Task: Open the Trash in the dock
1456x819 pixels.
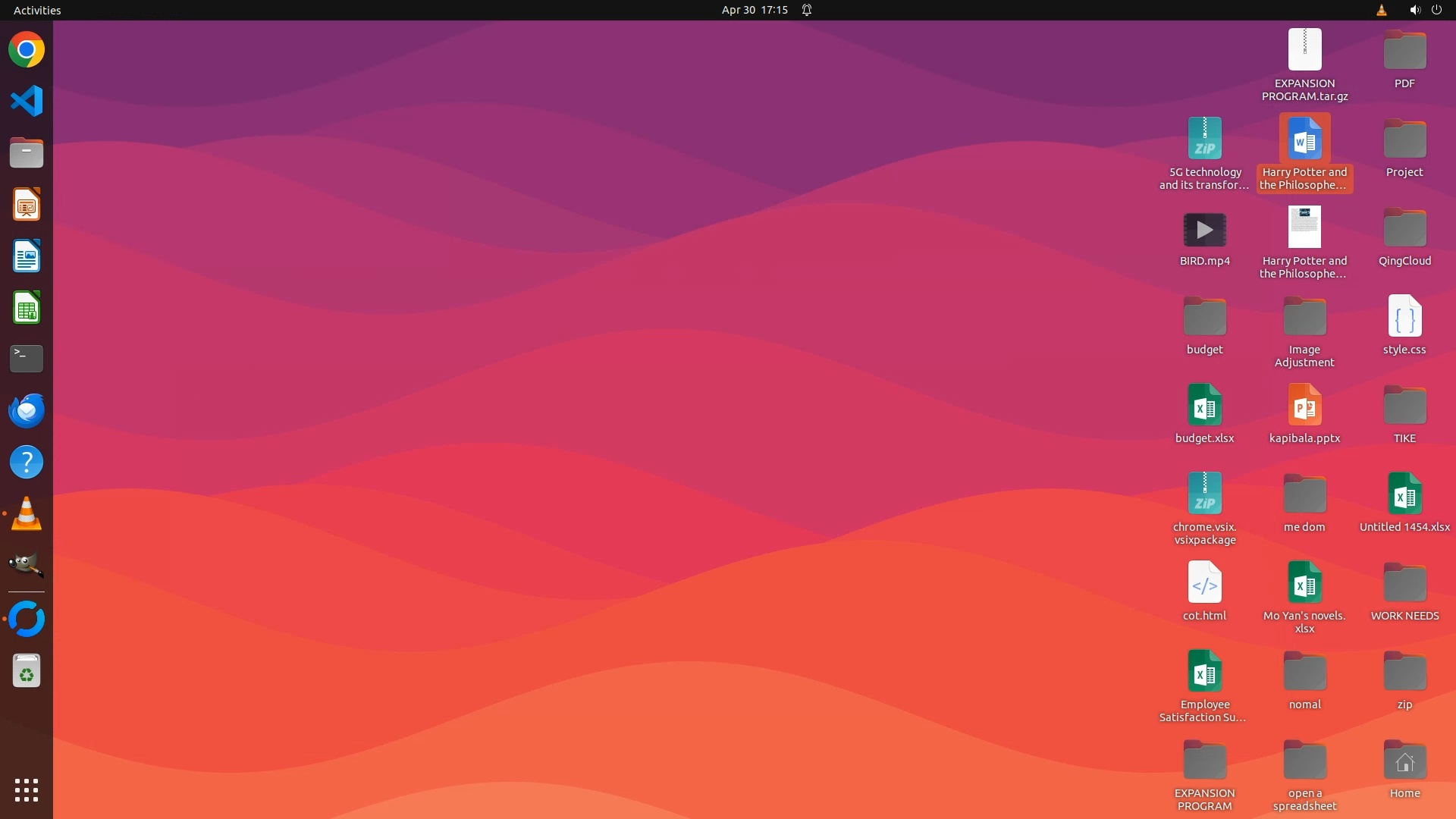Action: [27, 671]
